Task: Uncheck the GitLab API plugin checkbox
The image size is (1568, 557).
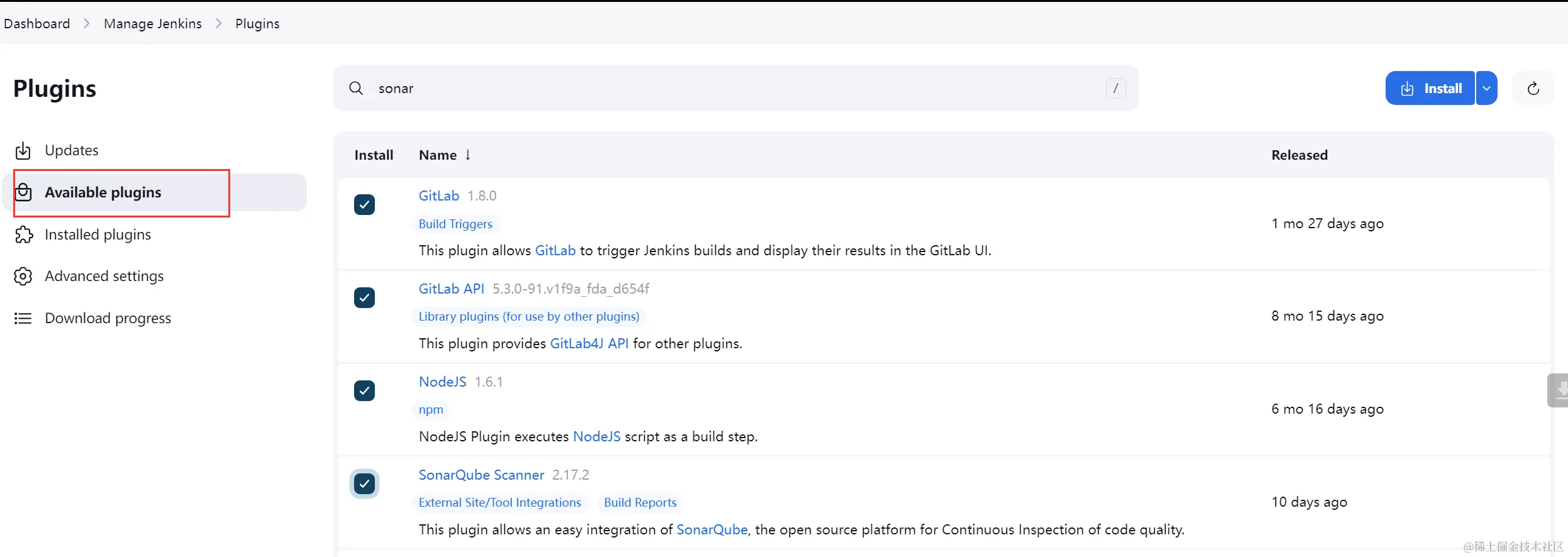Action: click(364, 297)
